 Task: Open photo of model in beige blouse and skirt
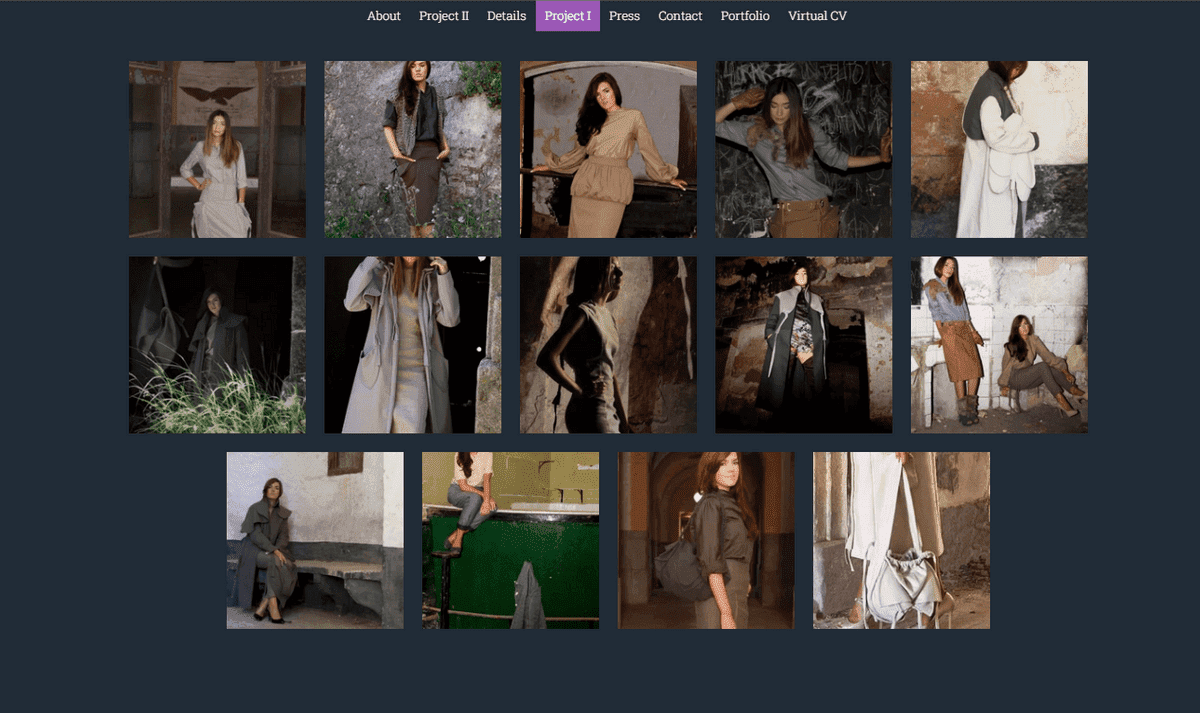point(608,149)
